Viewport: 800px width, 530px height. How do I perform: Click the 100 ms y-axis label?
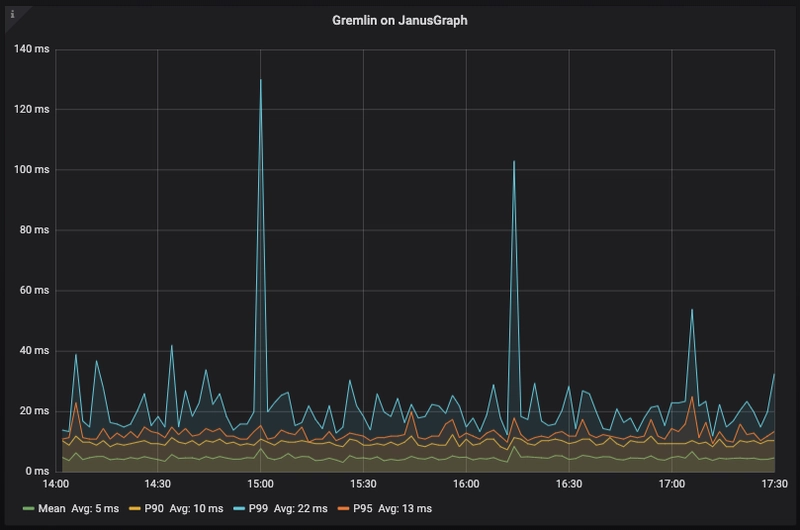pyautogui.click(x=33, y=170)
